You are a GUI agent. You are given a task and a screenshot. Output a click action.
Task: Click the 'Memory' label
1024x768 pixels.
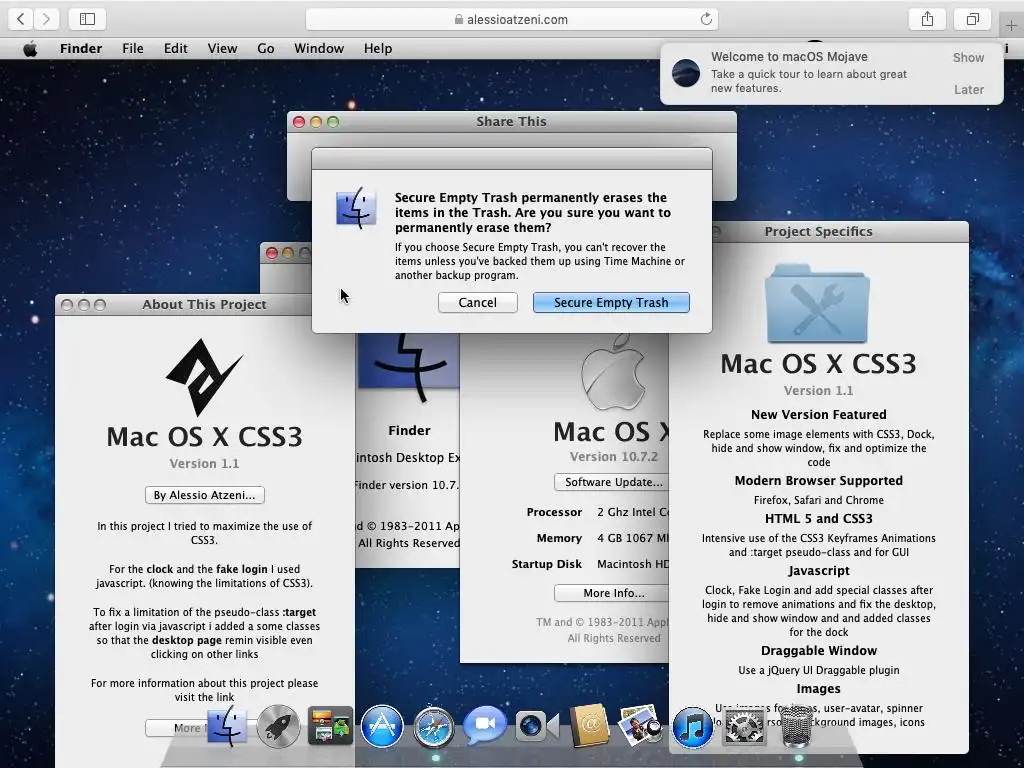pos(559,538)
